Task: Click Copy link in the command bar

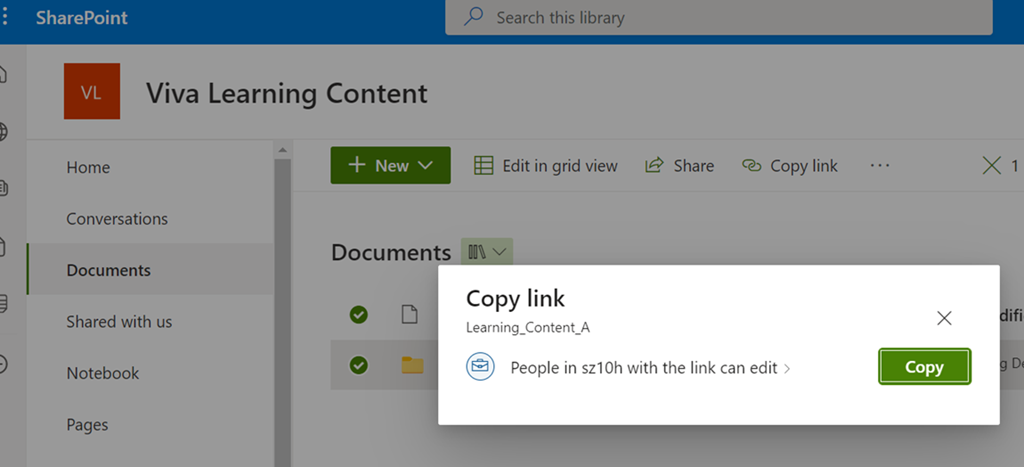Action: click(x=790, y=166)
